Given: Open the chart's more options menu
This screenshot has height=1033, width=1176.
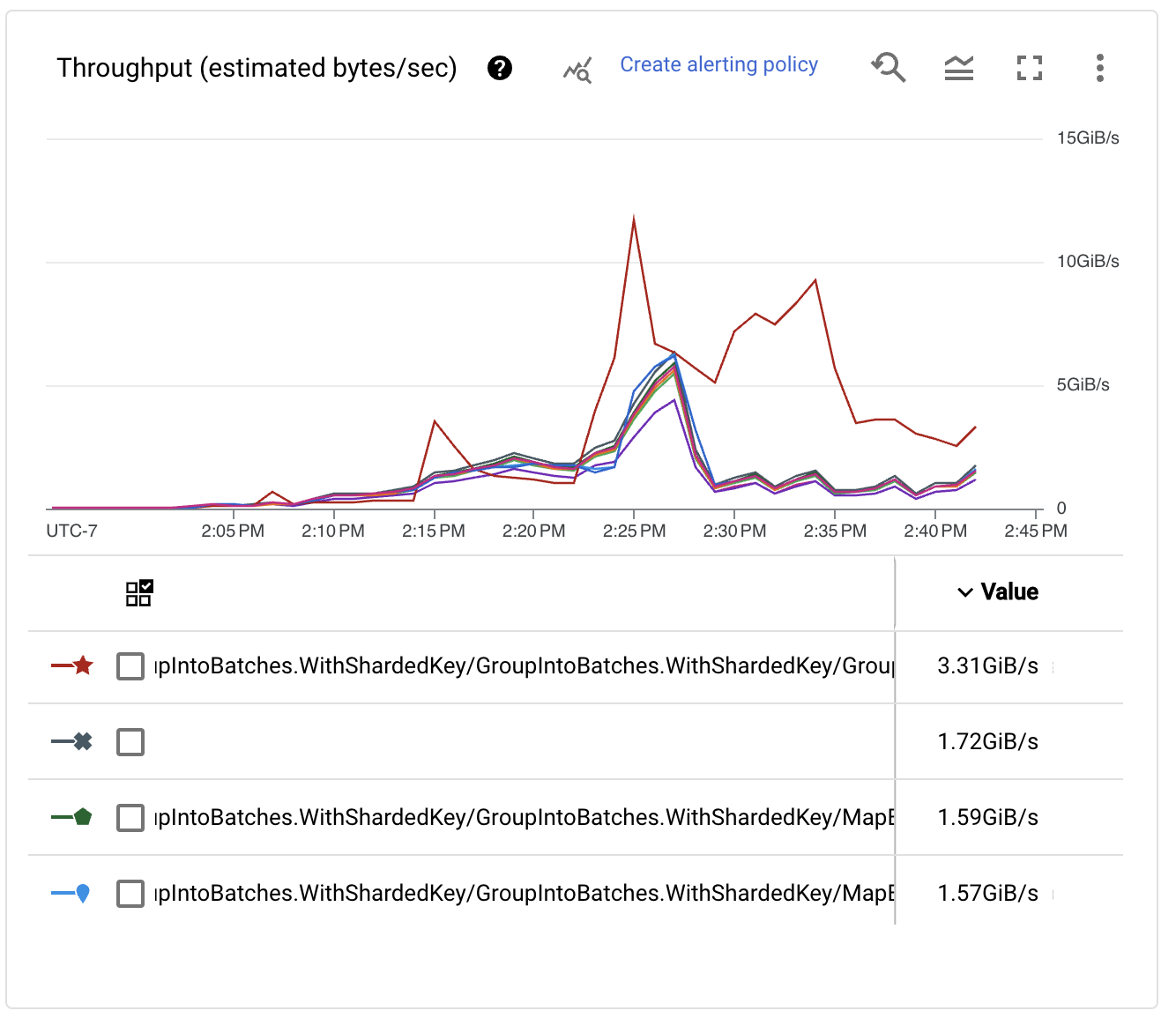Looking at the screenshot, I should (x=1099, y=68).
